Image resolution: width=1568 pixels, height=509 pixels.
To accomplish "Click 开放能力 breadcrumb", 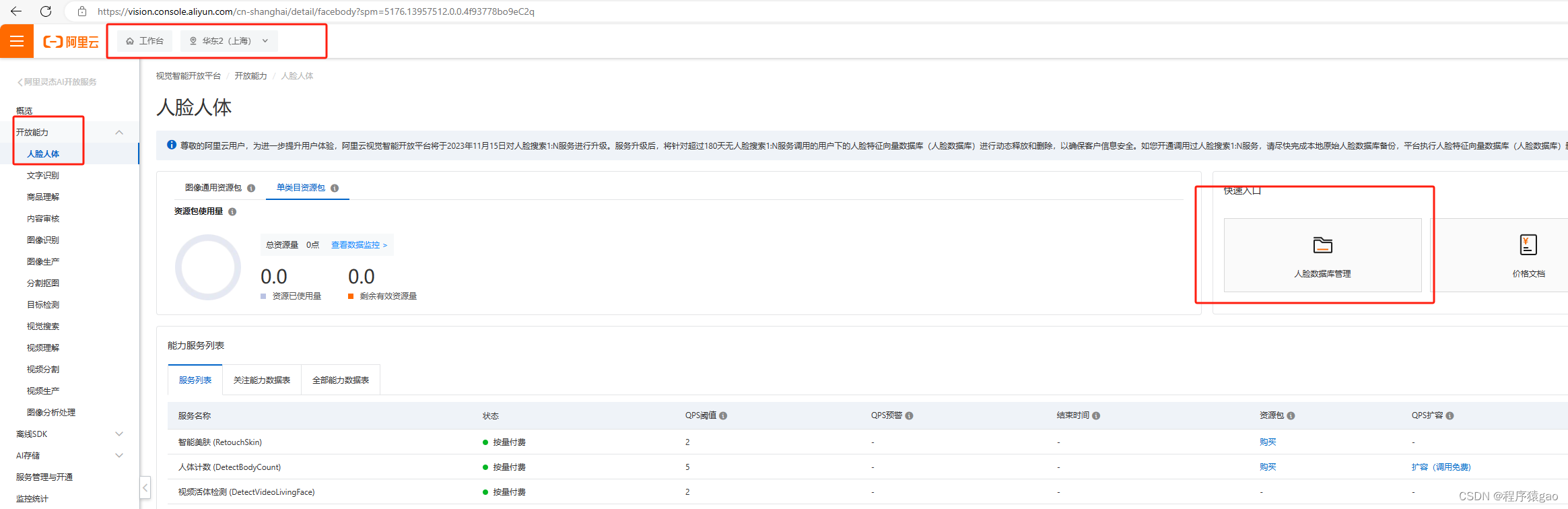I will (251, 76).
